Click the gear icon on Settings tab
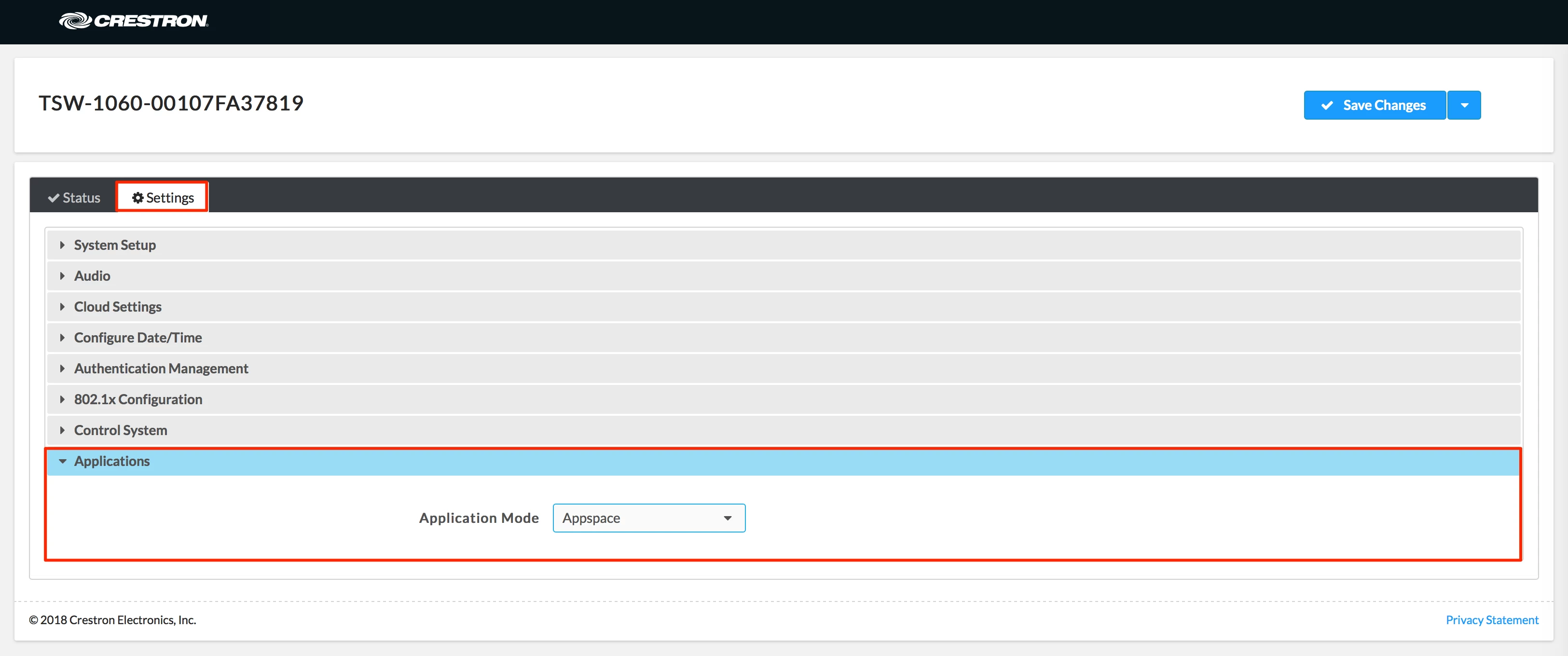 click(138, 198)
